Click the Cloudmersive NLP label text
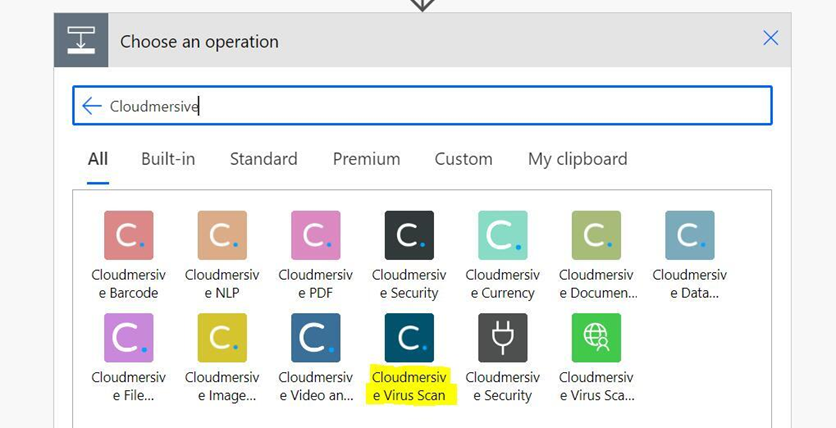This screenshot has height=428, width=836. pos(222,284)
